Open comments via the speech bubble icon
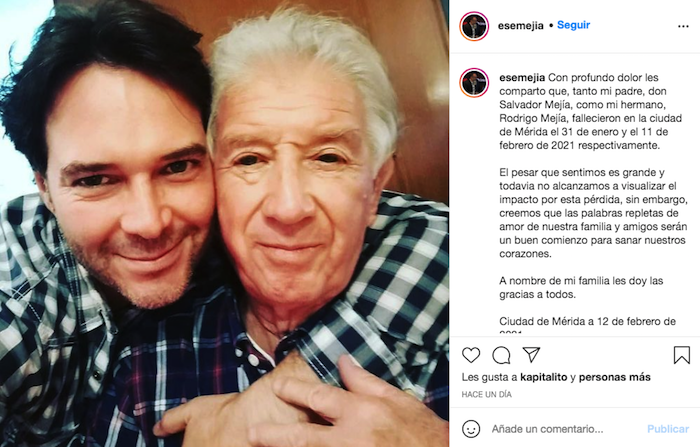700x447 pixels. tap(501, 355)
